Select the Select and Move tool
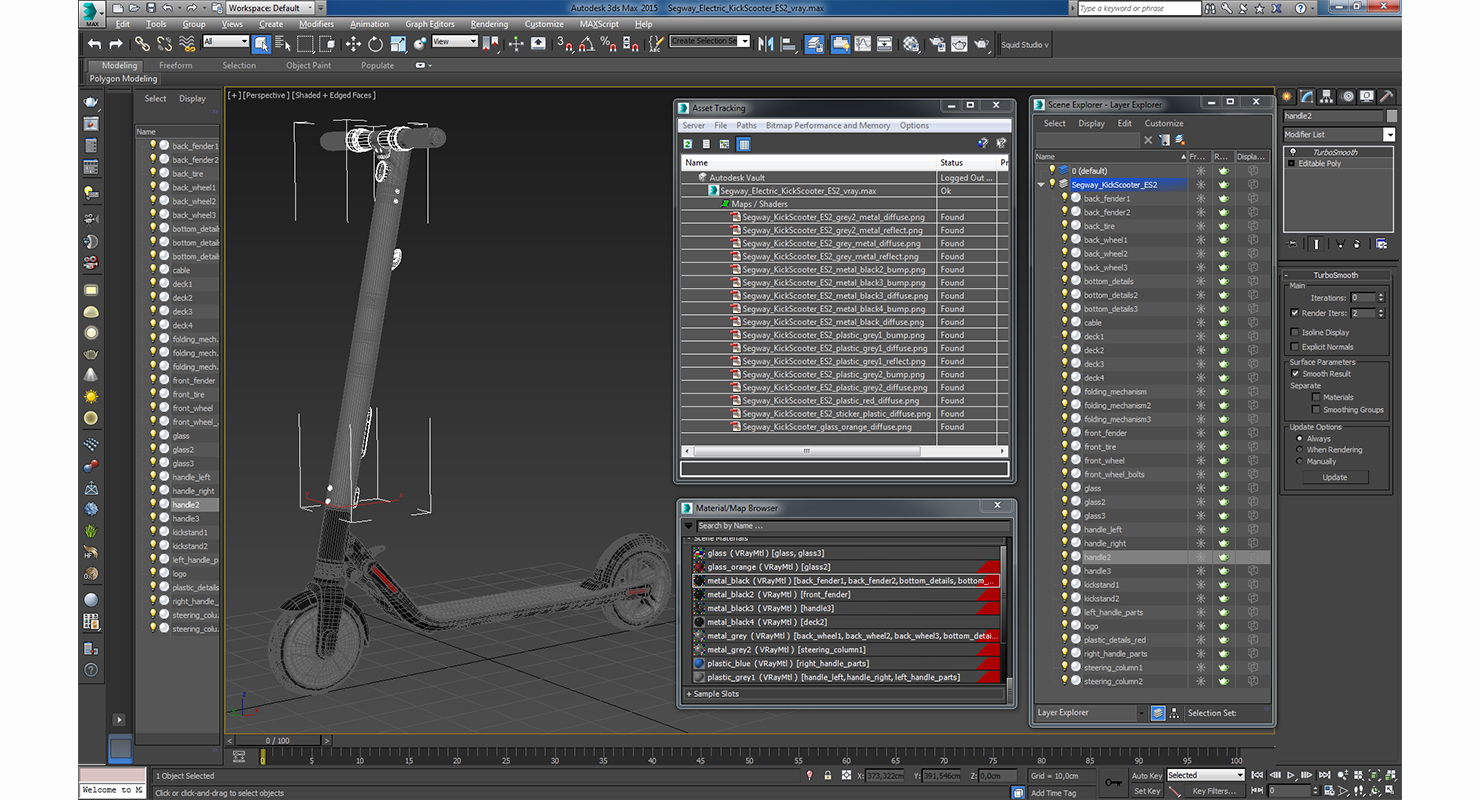The image size is (1480, 800). click(x=353, y=44)
